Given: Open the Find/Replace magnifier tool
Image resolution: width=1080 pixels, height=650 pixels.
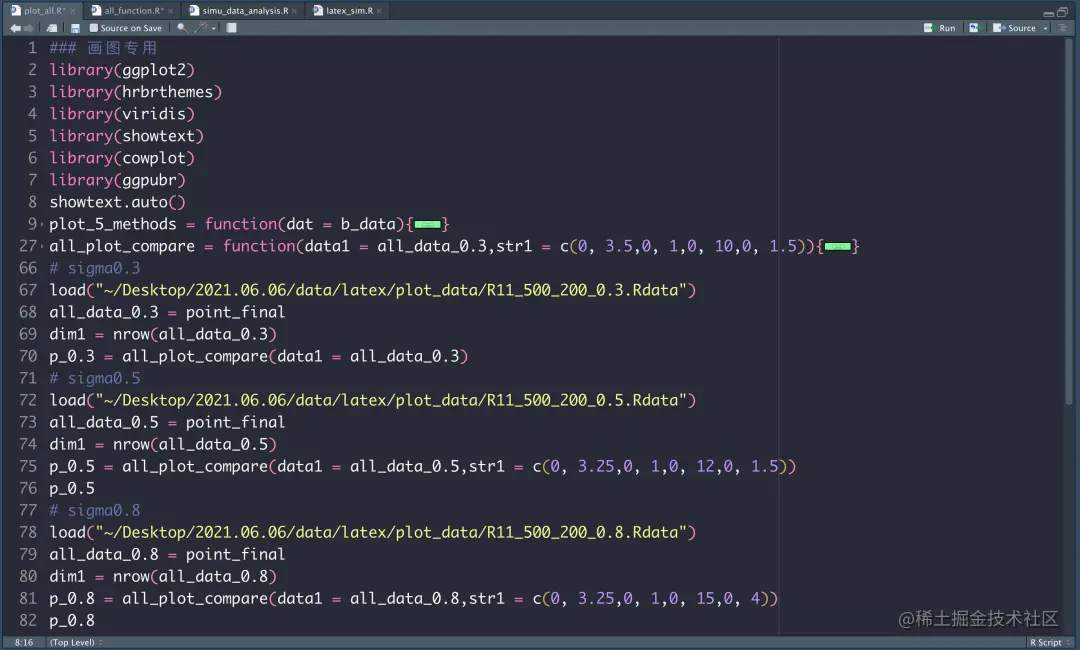Looking at the screenshot, I should click(x=182, y=28).
